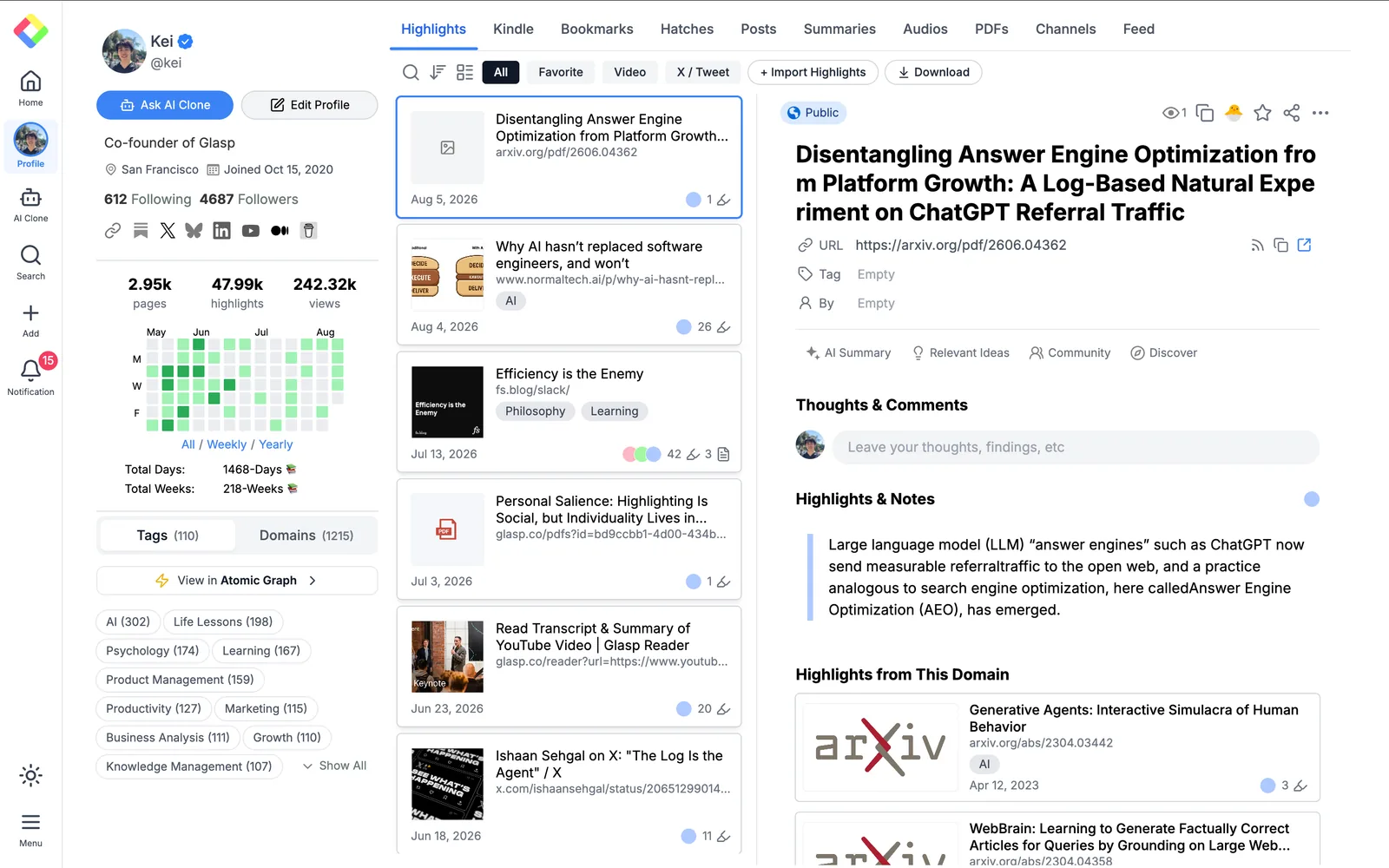Toggle the light/dark theme sun icon
1389x868 pixels.
click(x=30, y=775)
